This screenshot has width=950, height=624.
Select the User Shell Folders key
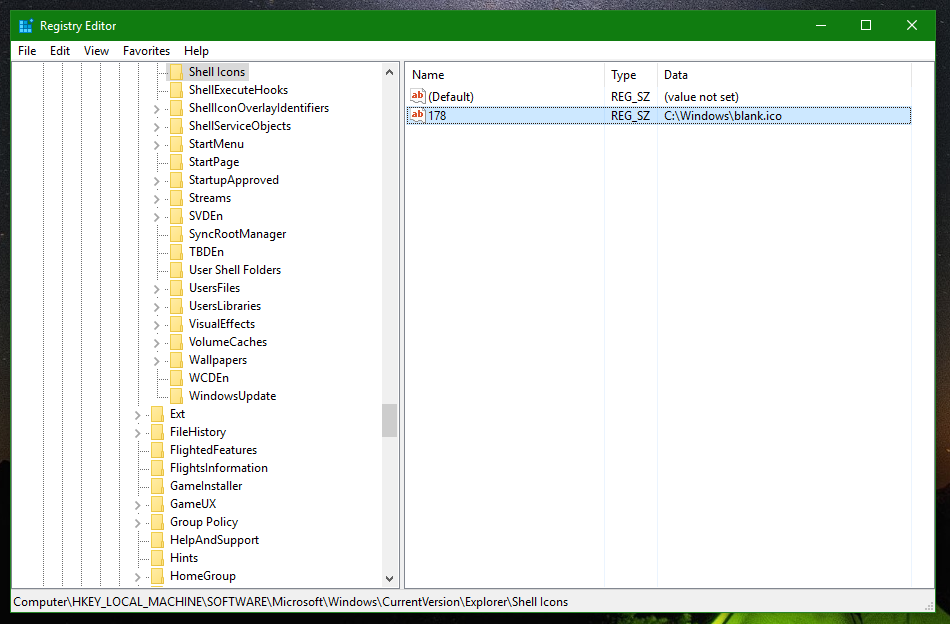(x=234, y=270)
